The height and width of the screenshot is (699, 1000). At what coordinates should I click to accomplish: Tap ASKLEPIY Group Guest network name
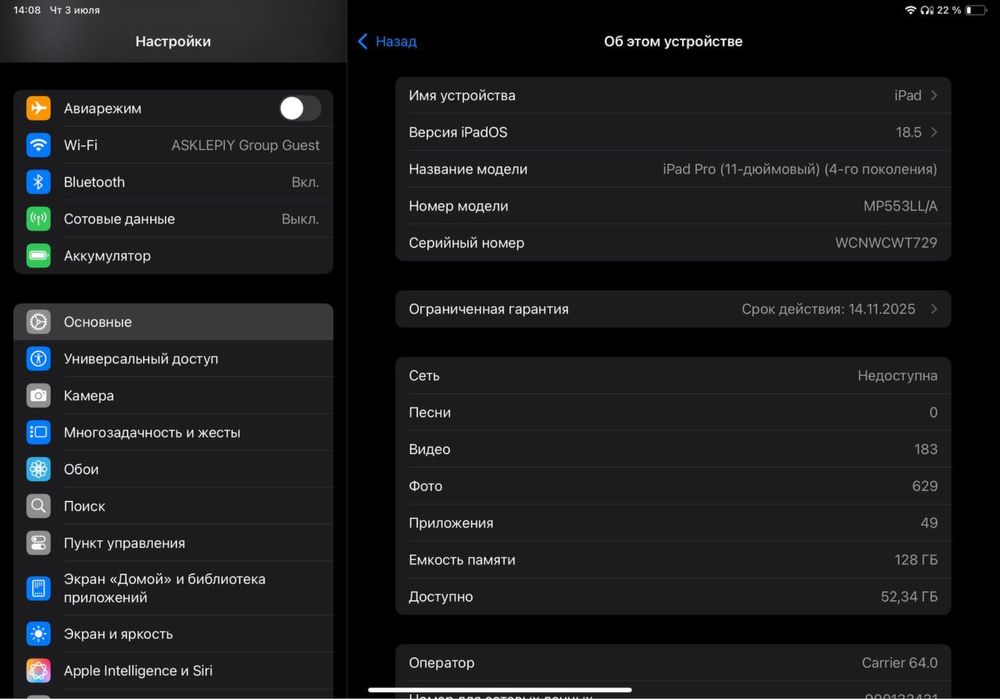click(245, 145)
